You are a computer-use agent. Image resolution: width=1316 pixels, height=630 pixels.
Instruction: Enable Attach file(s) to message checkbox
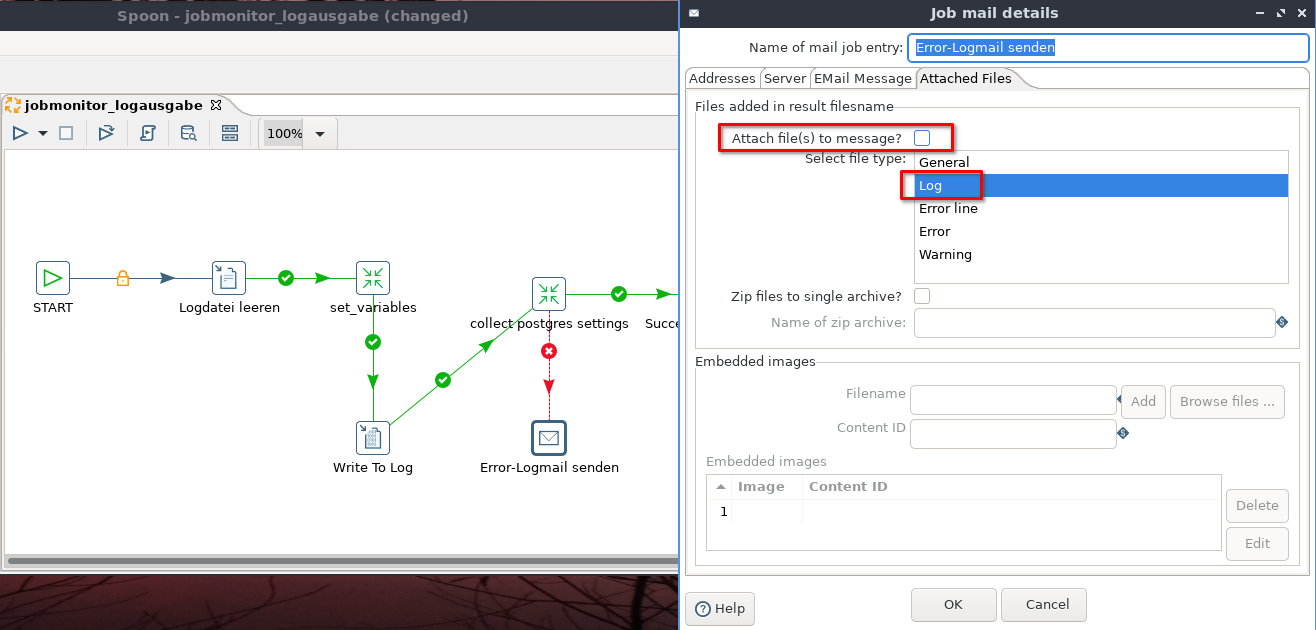click(x=922, y=138)
